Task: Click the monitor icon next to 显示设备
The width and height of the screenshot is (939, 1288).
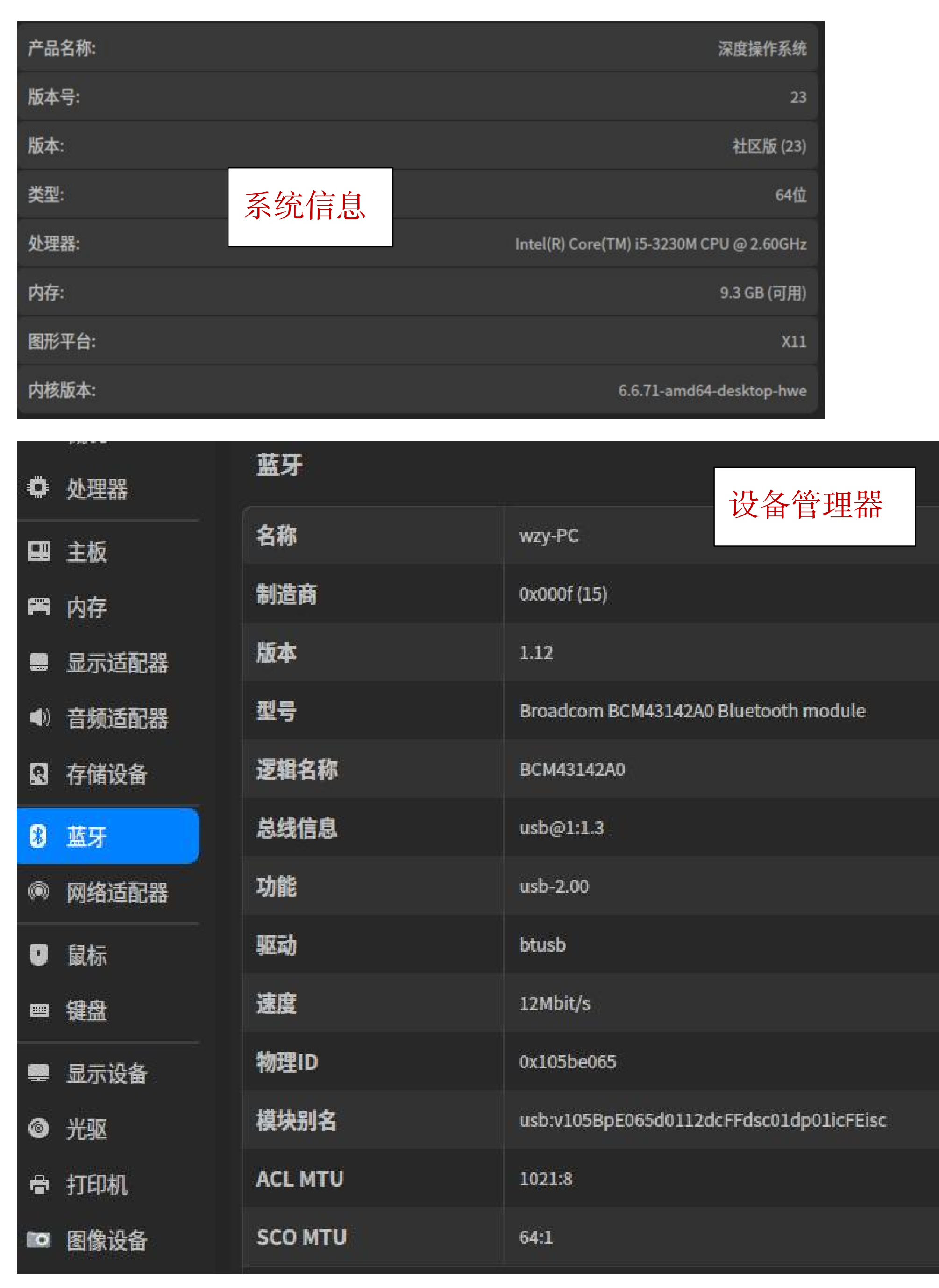Action: click(x=39, y=1073)
